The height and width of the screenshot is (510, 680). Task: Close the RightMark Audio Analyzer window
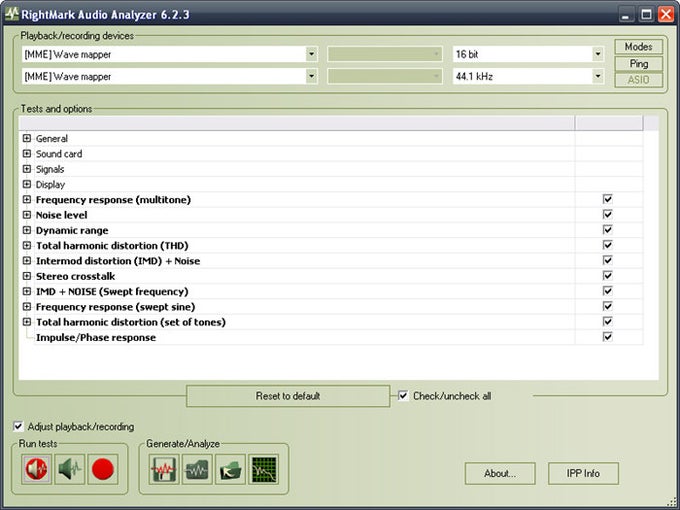pyautogui.click(x=666, y=14)
